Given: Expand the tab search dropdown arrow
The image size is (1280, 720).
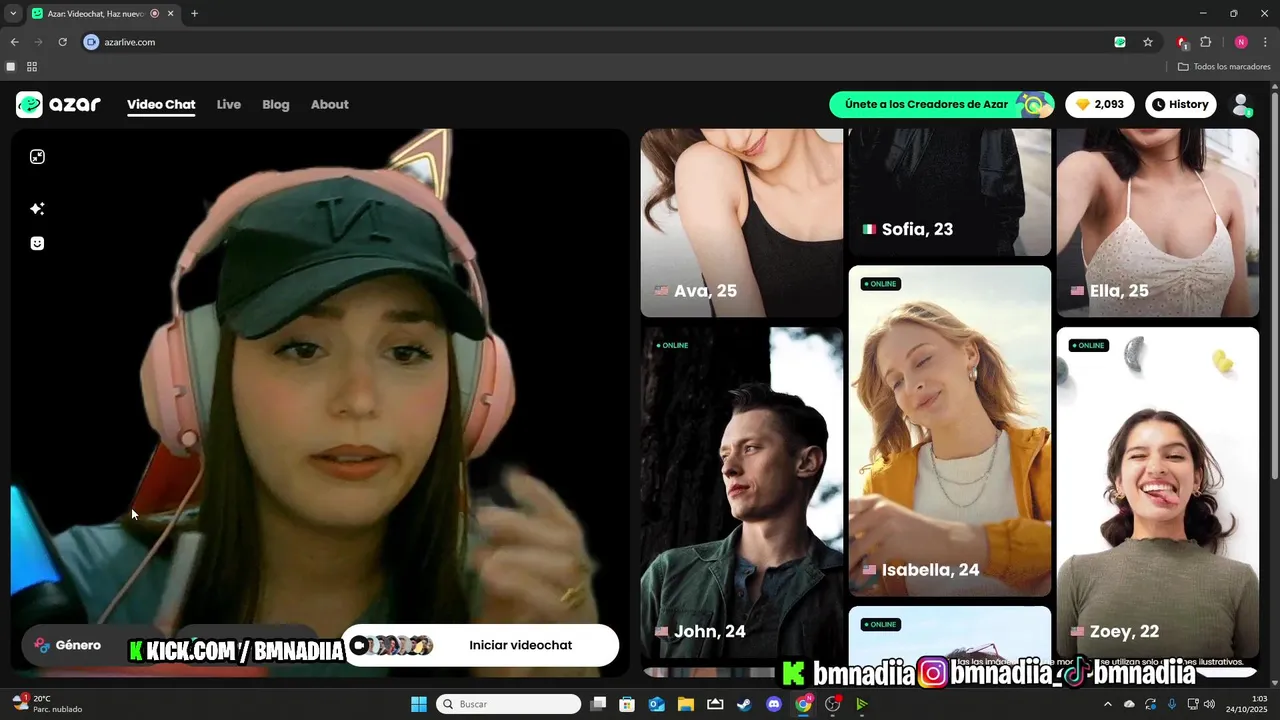Looking at the screenshot, I should tap(12, 14).
